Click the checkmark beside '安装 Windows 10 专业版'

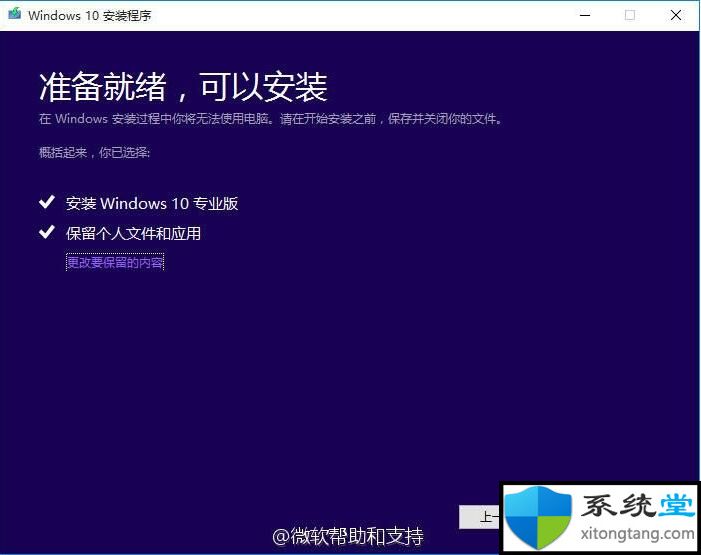47,202
